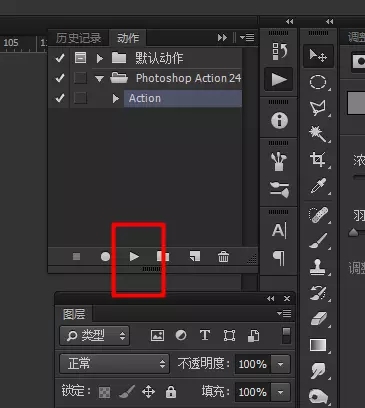Collapse the Photoshop Action 24 set

pos(99,79)
